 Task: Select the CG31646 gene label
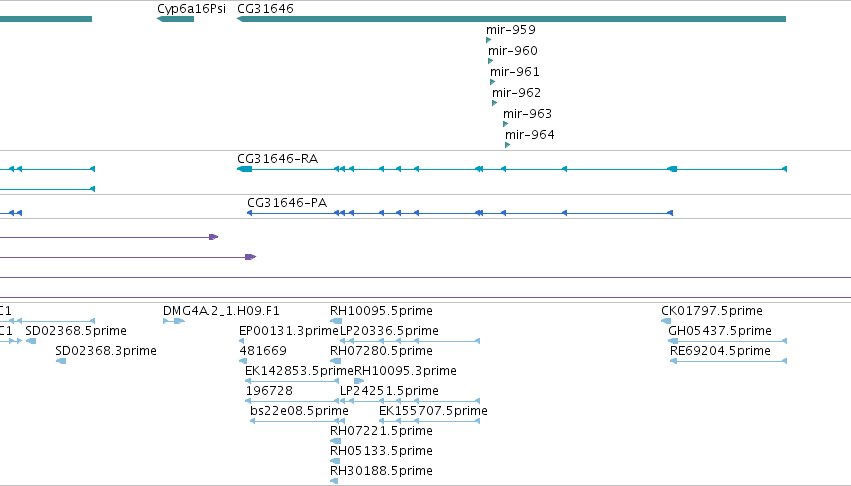pyautogui.click(x=265, y=9)
